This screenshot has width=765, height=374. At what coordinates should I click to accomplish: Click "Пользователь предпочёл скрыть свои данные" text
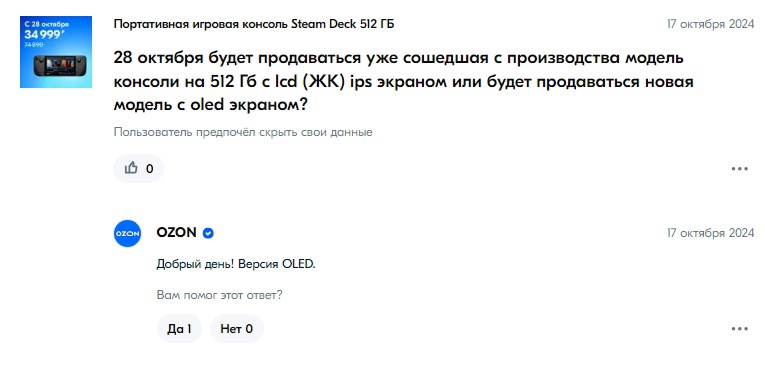[x=243, y=132]
